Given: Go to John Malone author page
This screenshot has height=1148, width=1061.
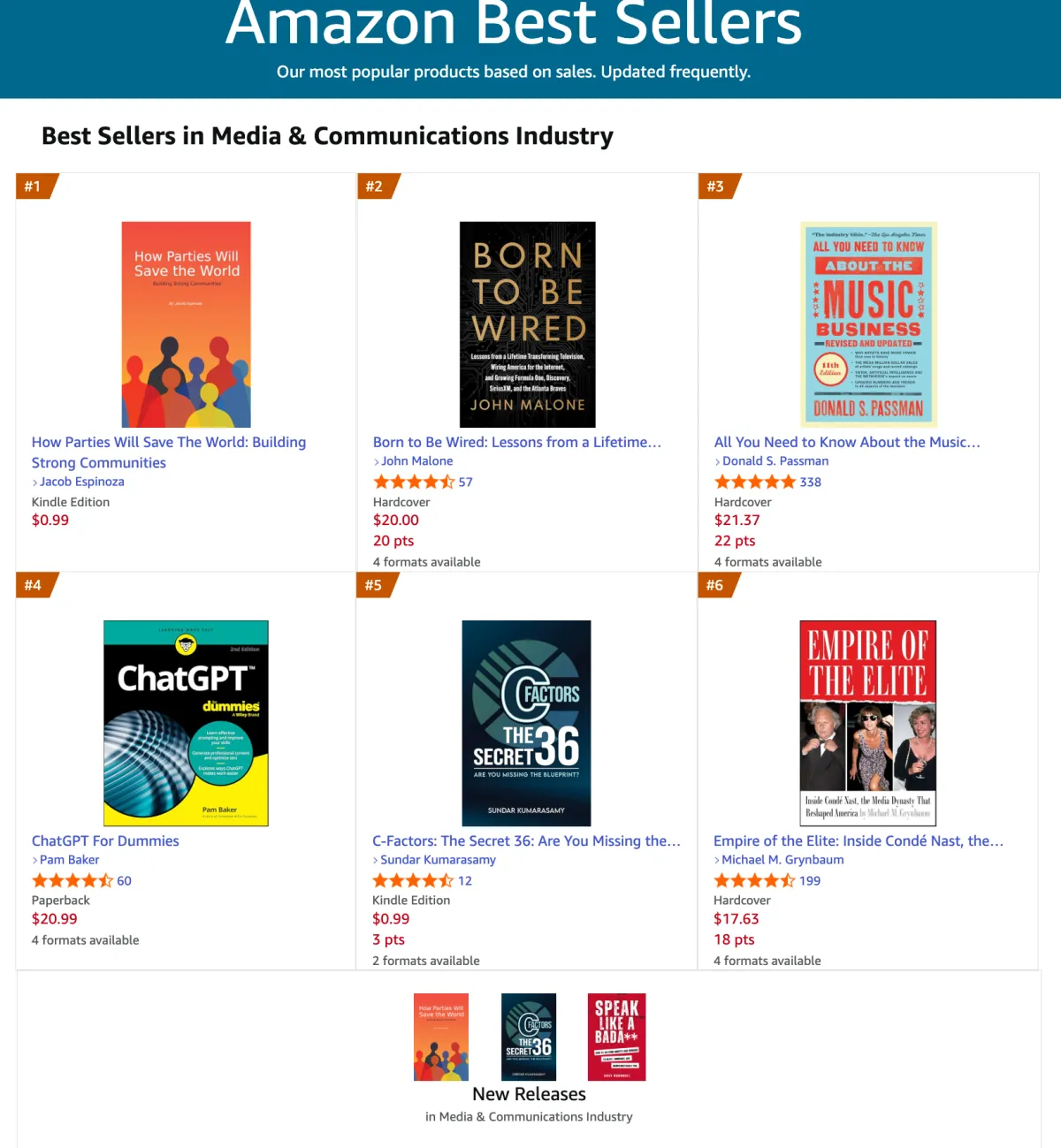Looking at the screenshot, I should coord(416,461).
